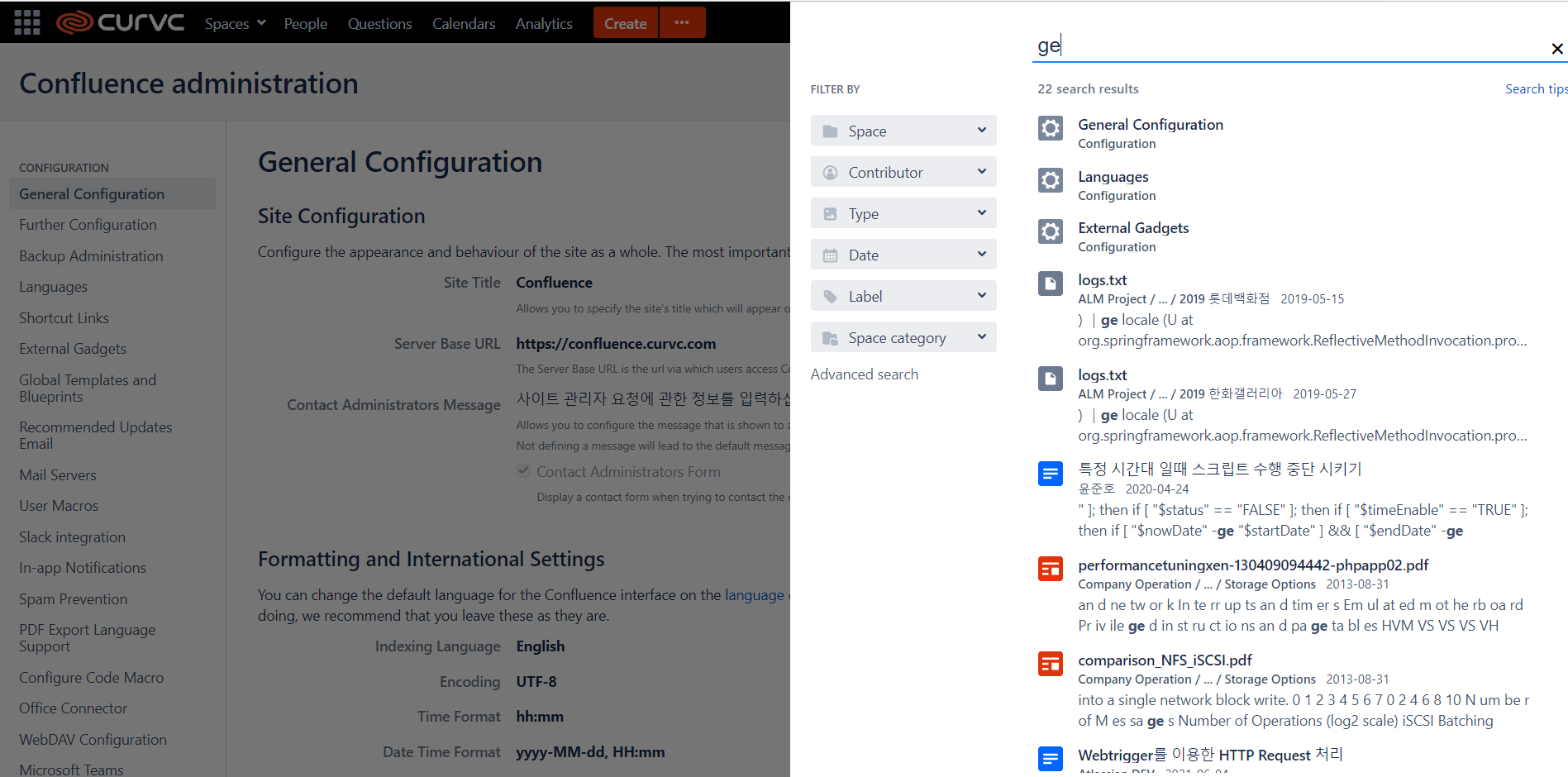Screen dimensions: 1568x777
Task: Select General Configuration in the sidebar
Action: pos(112,193)
